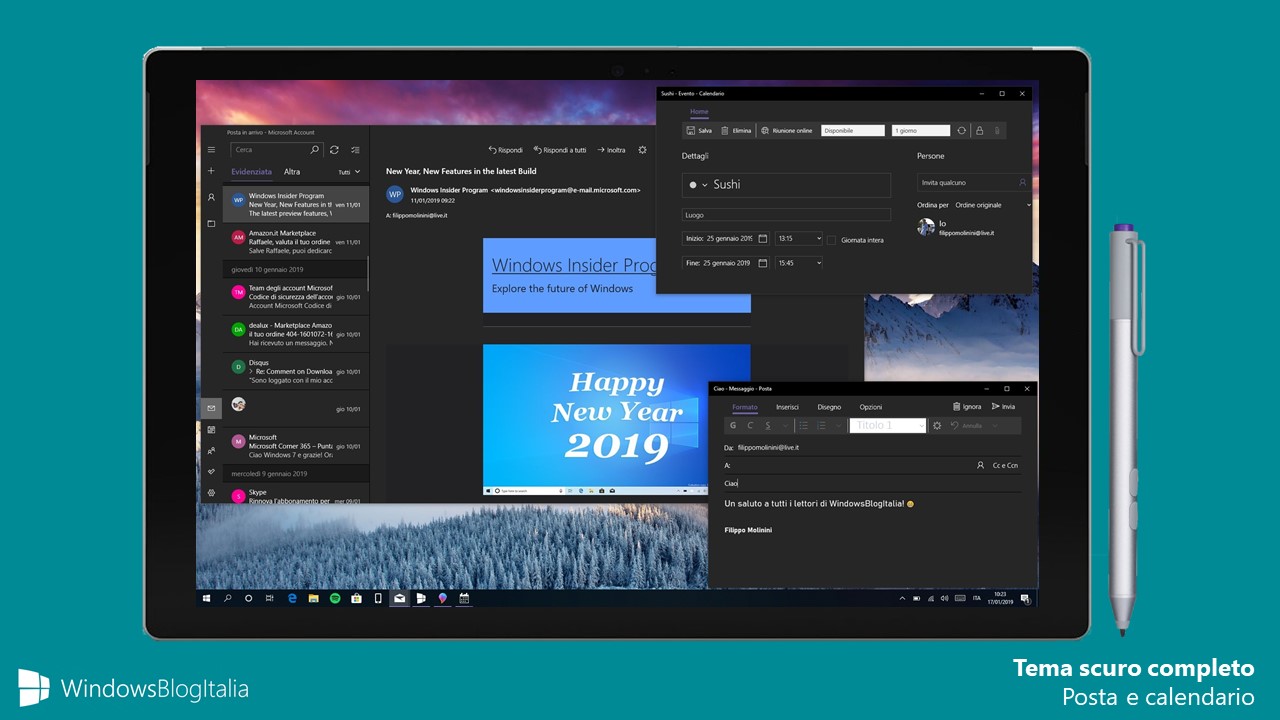This screenshot has width=1280, height=720.
Task: Open the Start menu on the taskbar
Action: click(207, 598)
